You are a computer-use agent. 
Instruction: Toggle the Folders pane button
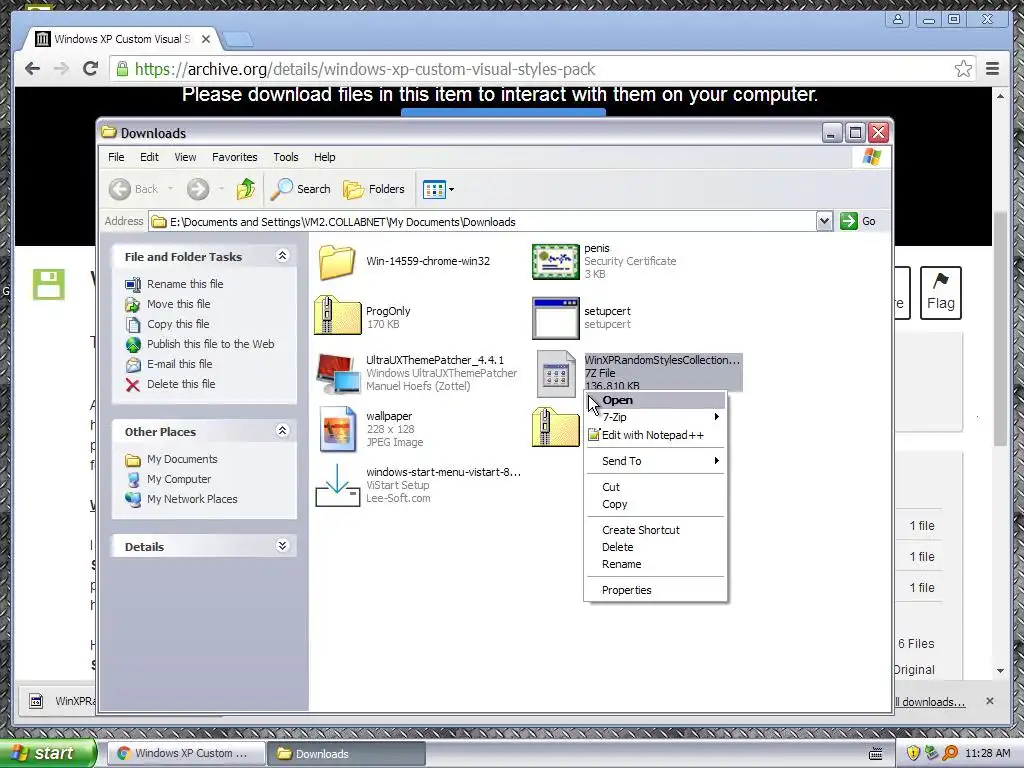(x=374, y=189)
